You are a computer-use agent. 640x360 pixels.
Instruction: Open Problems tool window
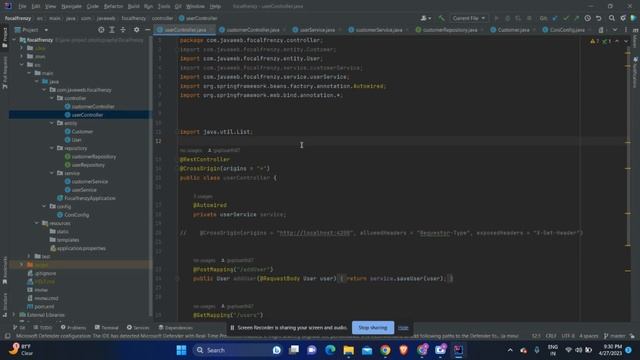pyautogui.click(x=73, y=328)
